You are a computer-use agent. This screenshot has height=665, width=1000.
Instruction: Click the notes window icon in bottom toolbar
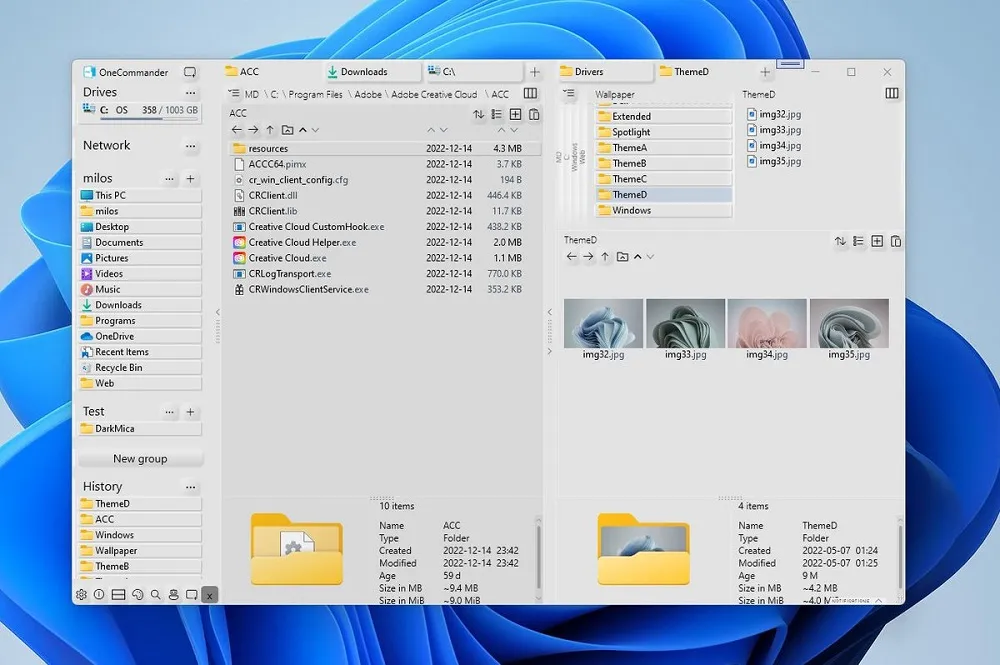(x=191, y=594)
